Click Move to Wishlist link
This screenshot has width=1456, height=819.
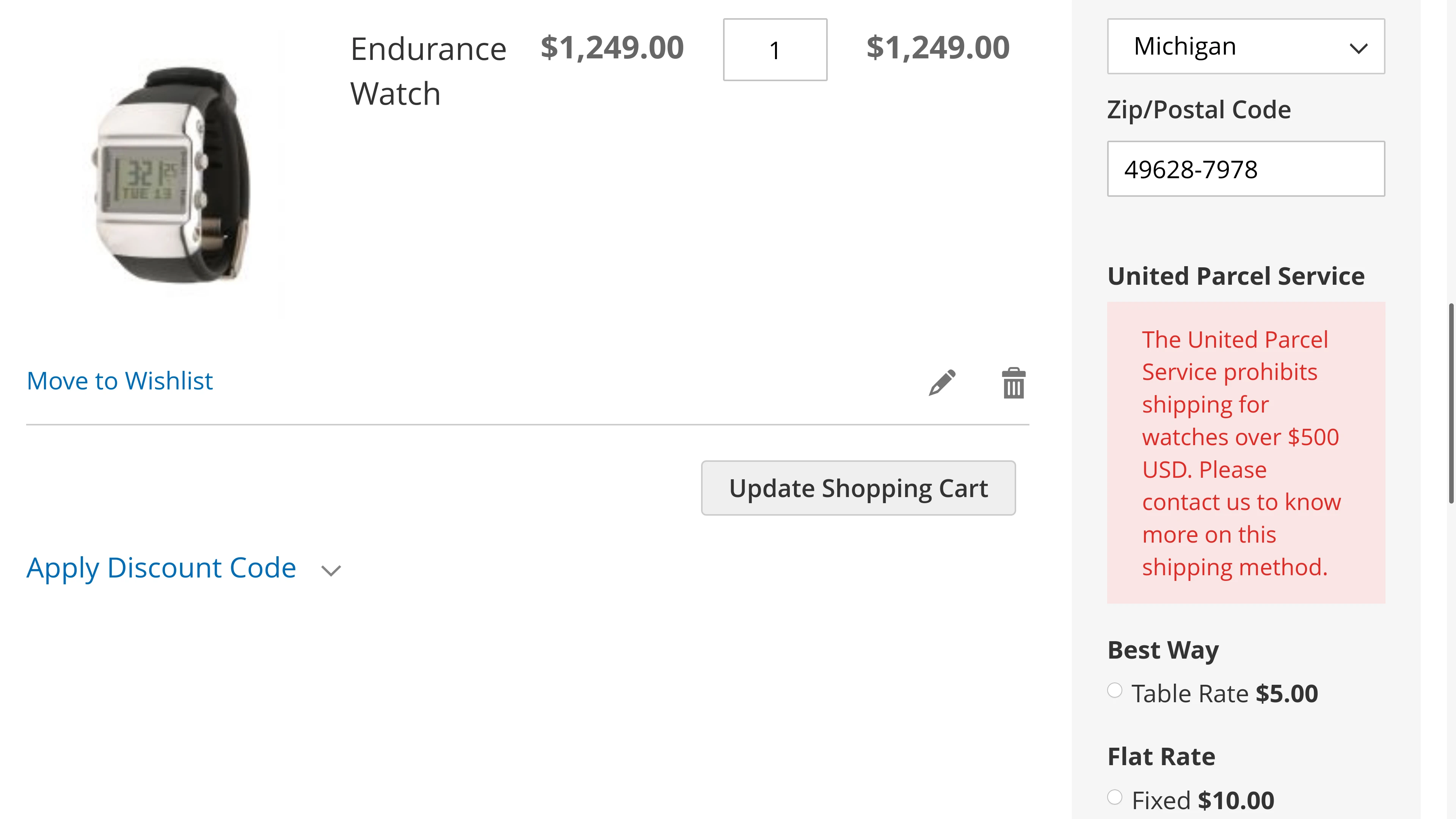pos(120,381)
